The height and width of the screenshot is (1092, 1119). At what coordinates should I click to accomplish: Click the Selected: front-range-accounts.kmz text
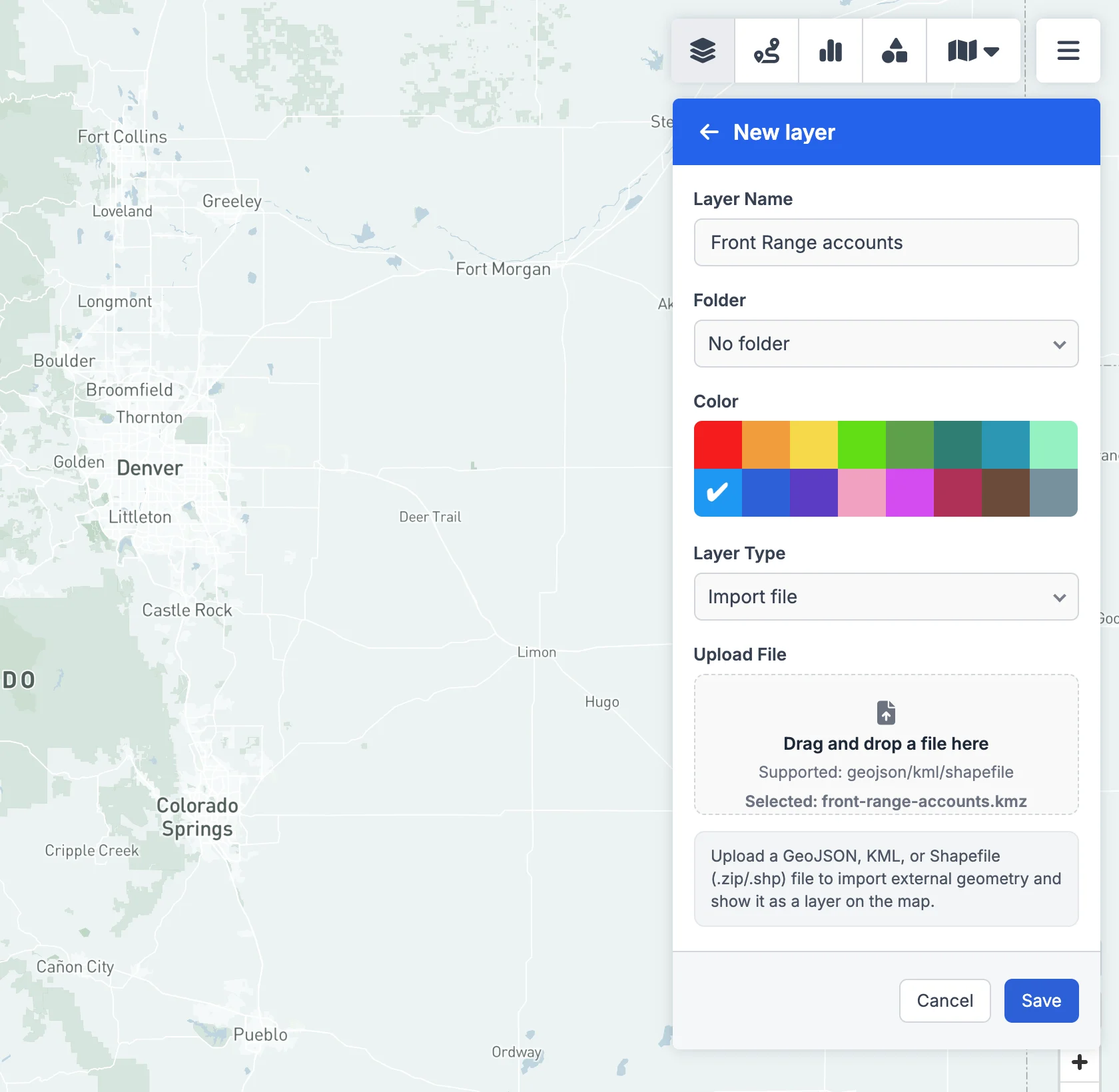(x=886, y=801)
